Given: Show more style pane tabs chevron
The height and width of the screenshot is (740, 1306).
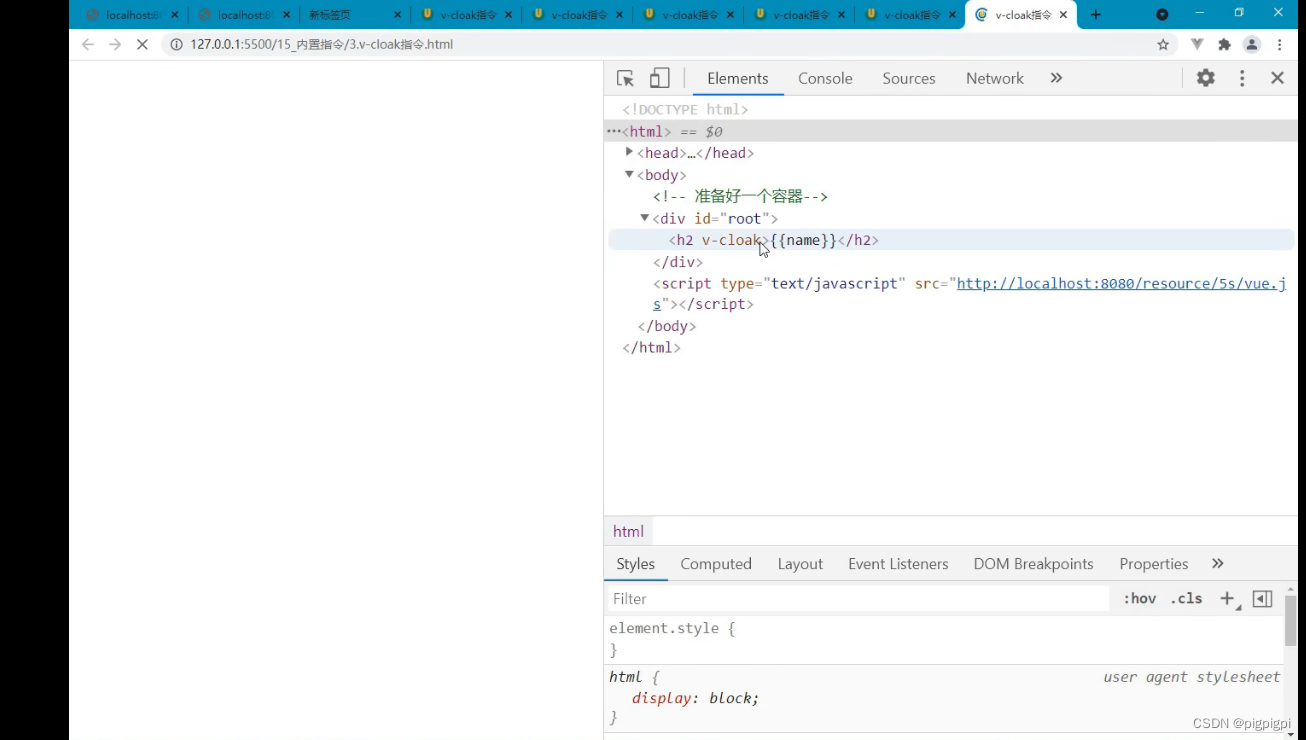Looking at the screenshot, I should click(1217, 564).
